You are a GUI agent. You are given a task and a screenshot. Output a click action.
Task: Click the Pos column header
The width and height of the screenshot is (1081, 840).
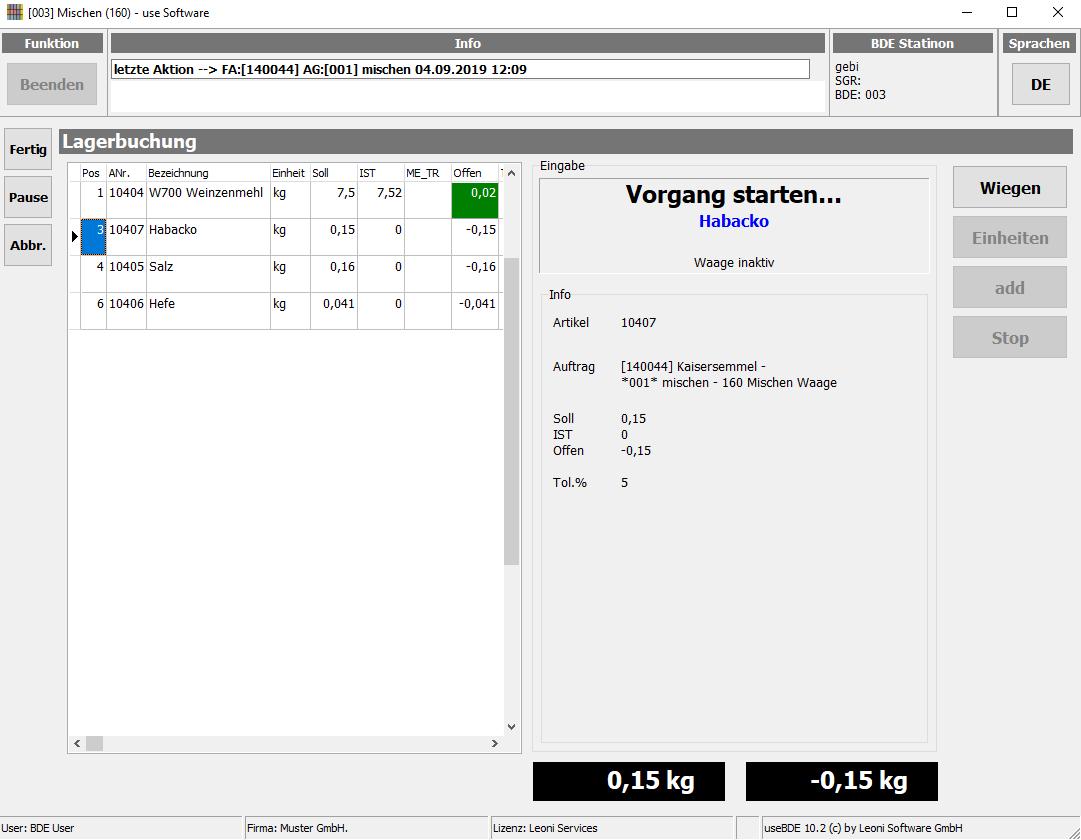click(x=93, y=173)
